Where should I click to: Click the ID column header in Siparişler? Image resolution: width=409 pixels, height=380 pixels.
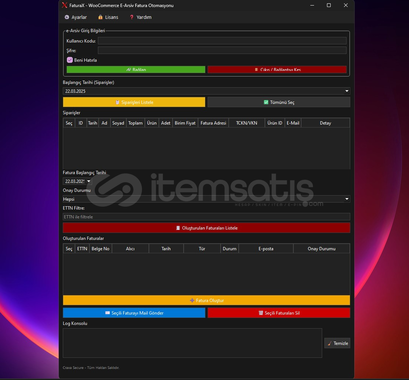pos(80,123)
